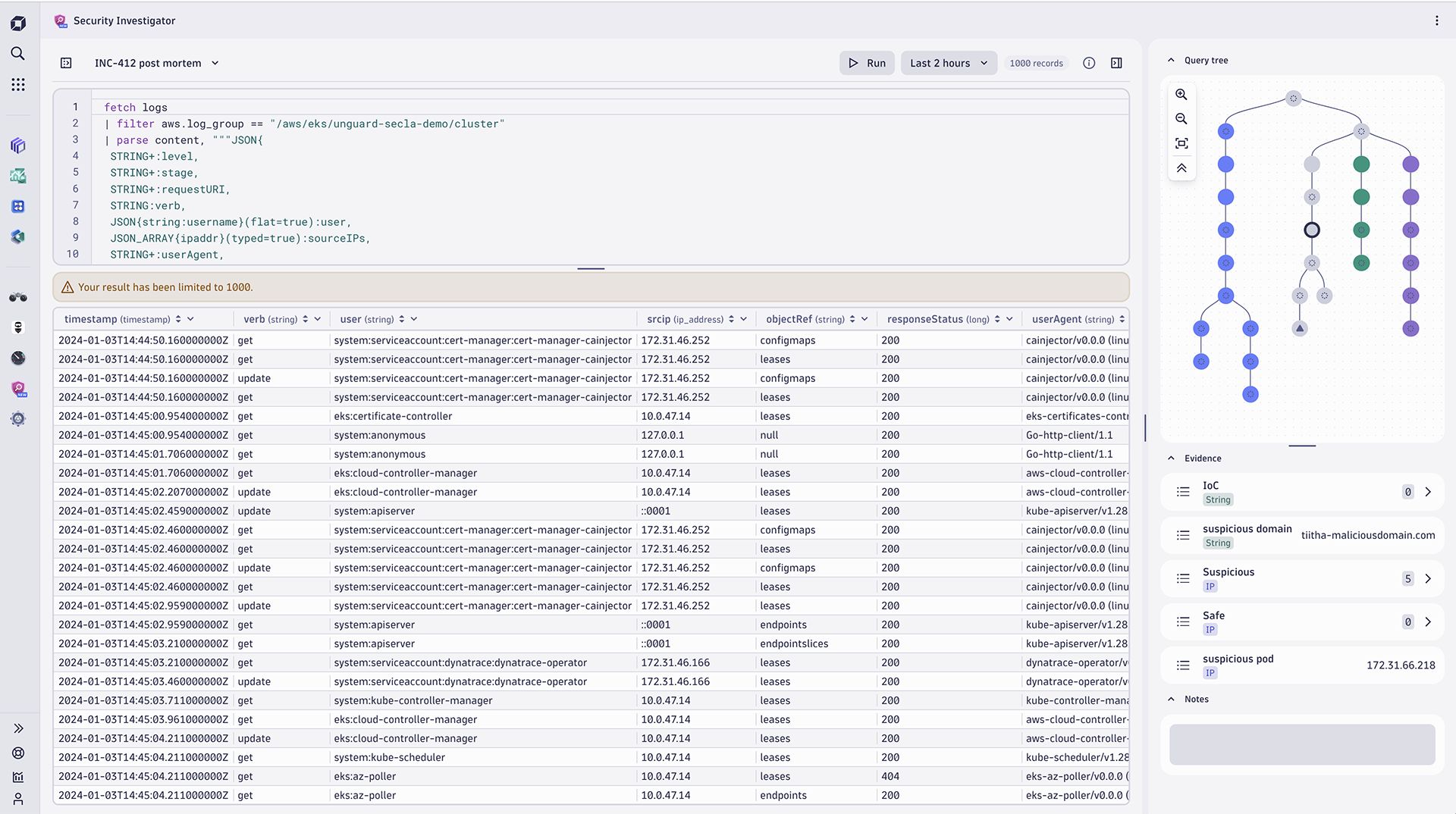Open the three-dot menu at top right
This screenshot has width=1456, height=814.
pyautogui.click(x=1437, y=20)
